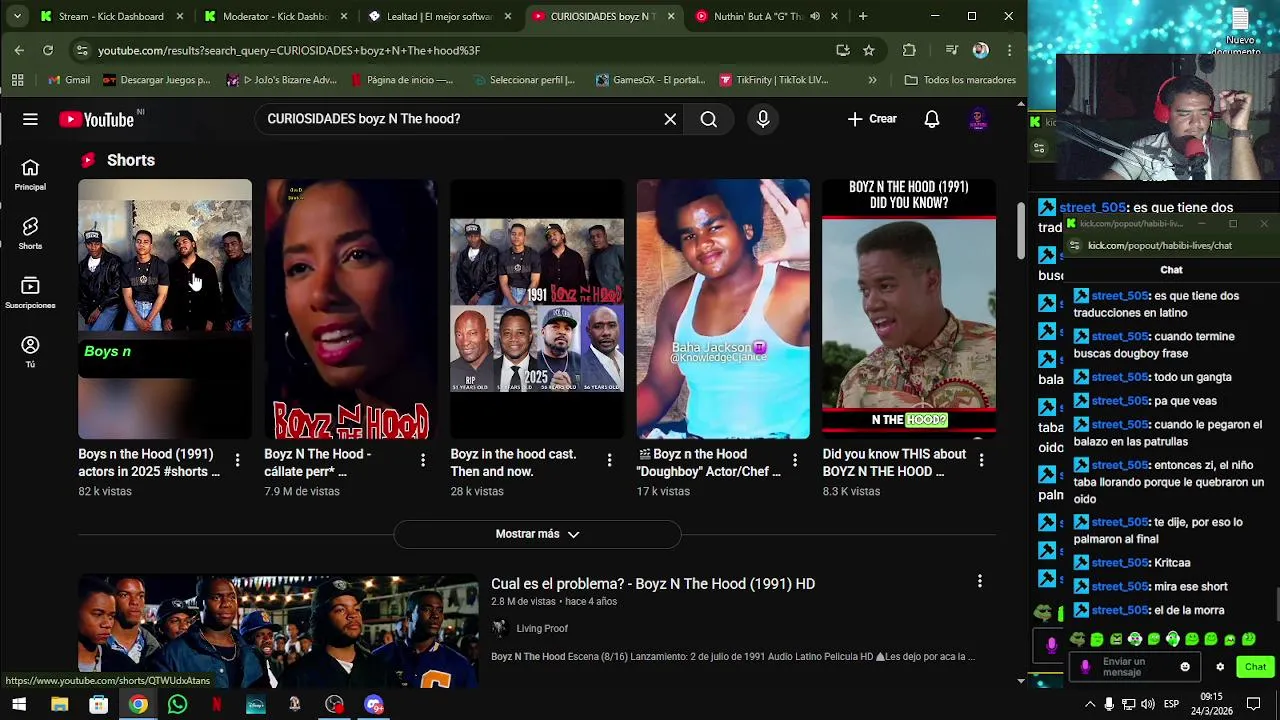Open Windows notification center
1280x720 pixels.
point(1253,705)
